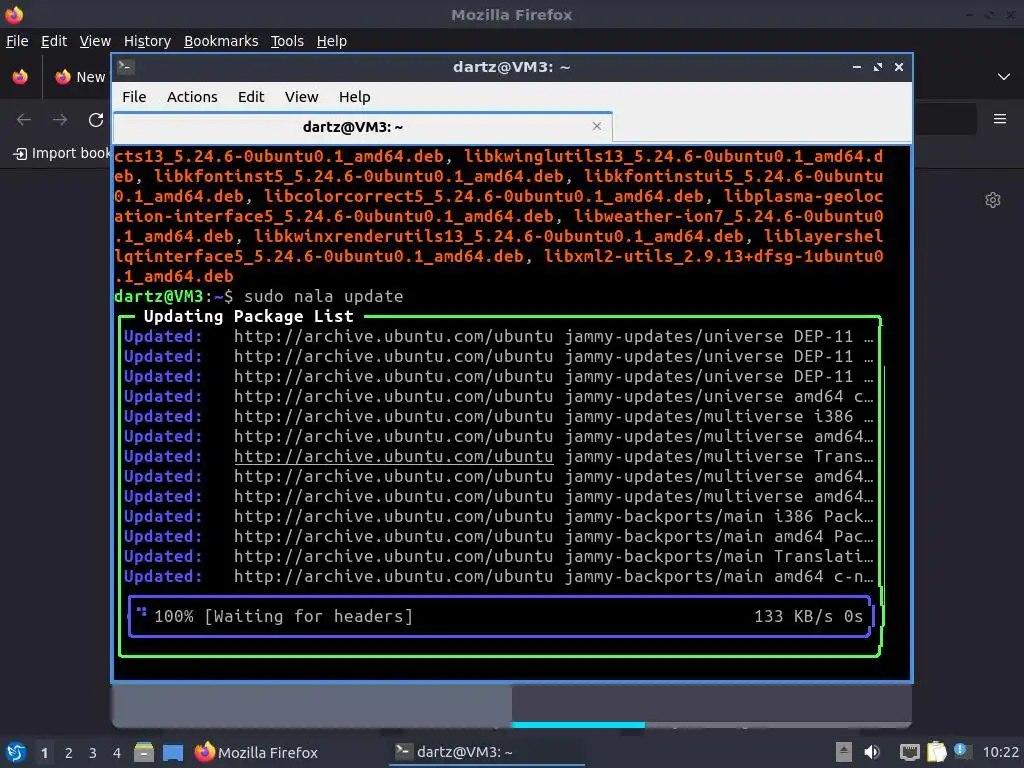Open the network connection tray icon
The width and height of the screenshot is (1024, 768).
(x=909, y=752)
